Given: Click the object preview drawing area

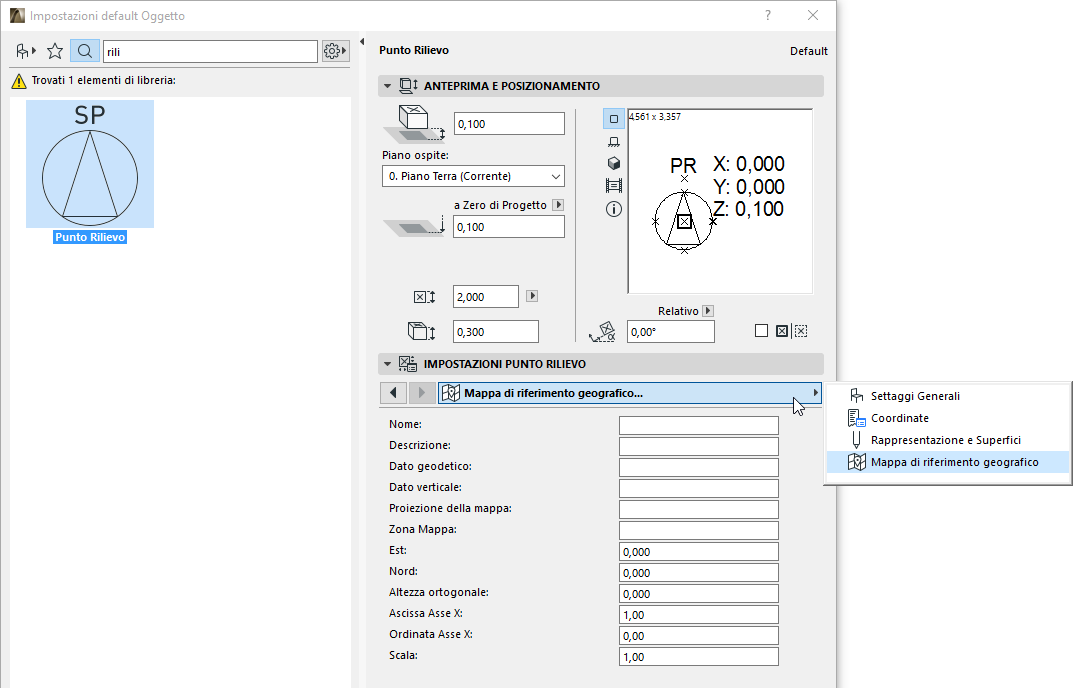Looking at the screenshot, I should tap(720, 201).
